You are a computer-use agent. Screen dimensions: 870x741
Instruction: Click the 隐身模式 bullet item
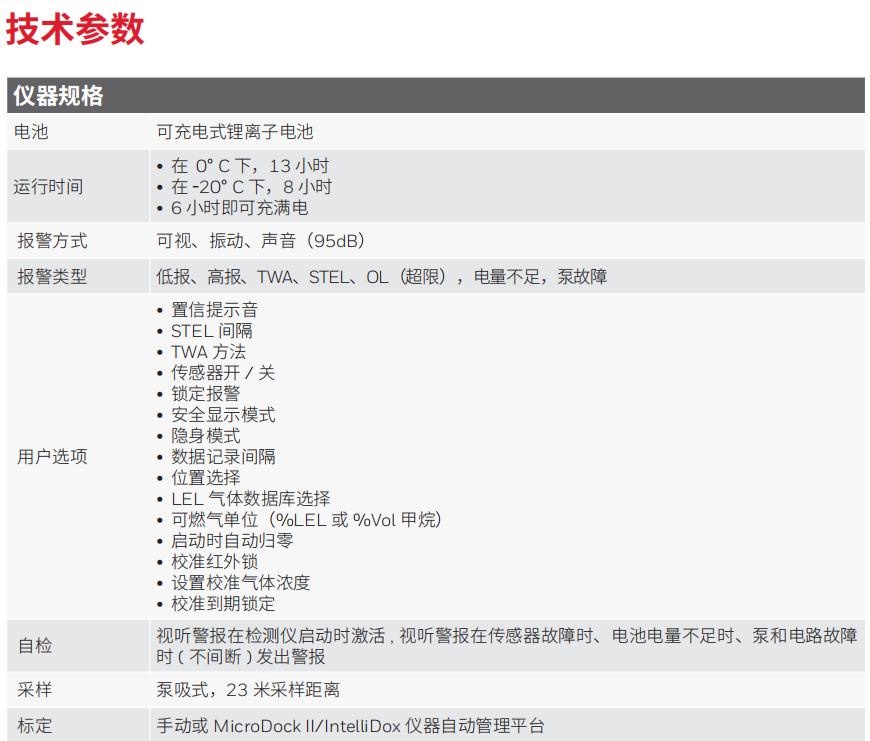205,436
